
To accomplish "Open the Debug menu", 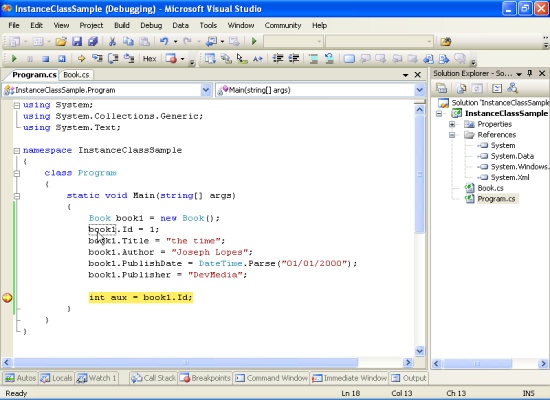I will coord(151,25).
